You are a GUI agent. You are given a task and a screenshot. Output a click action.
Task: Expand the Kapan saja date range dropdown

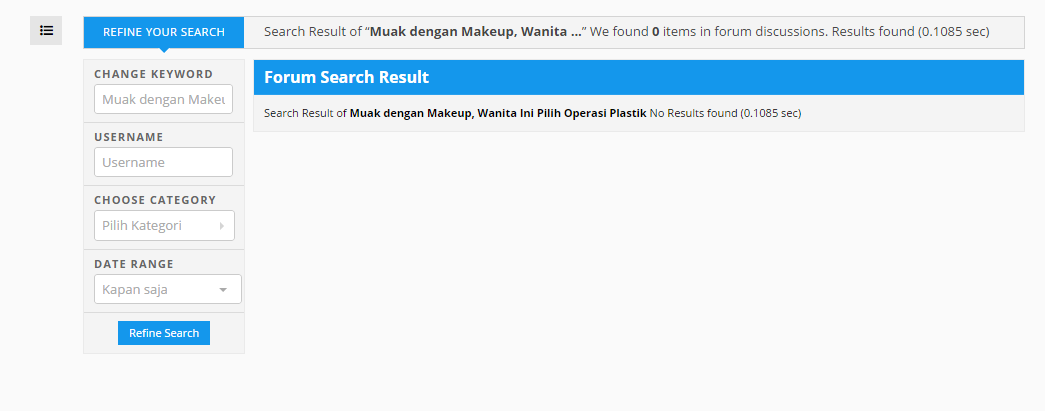coord(167,289)
